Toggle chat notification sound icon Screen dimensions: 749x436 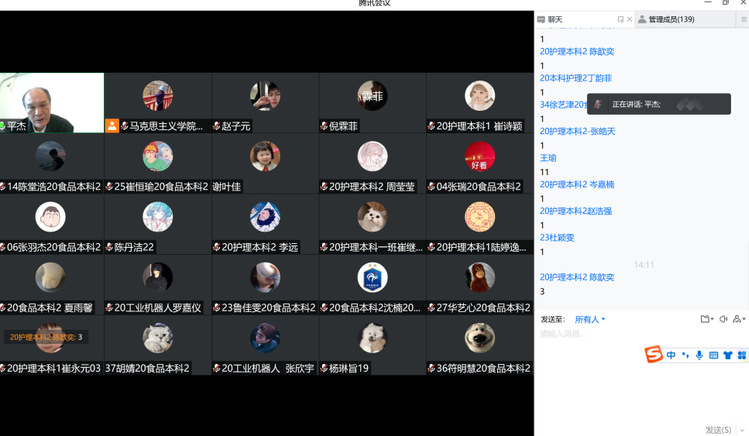pyautogui.click(x=723, y=320)
